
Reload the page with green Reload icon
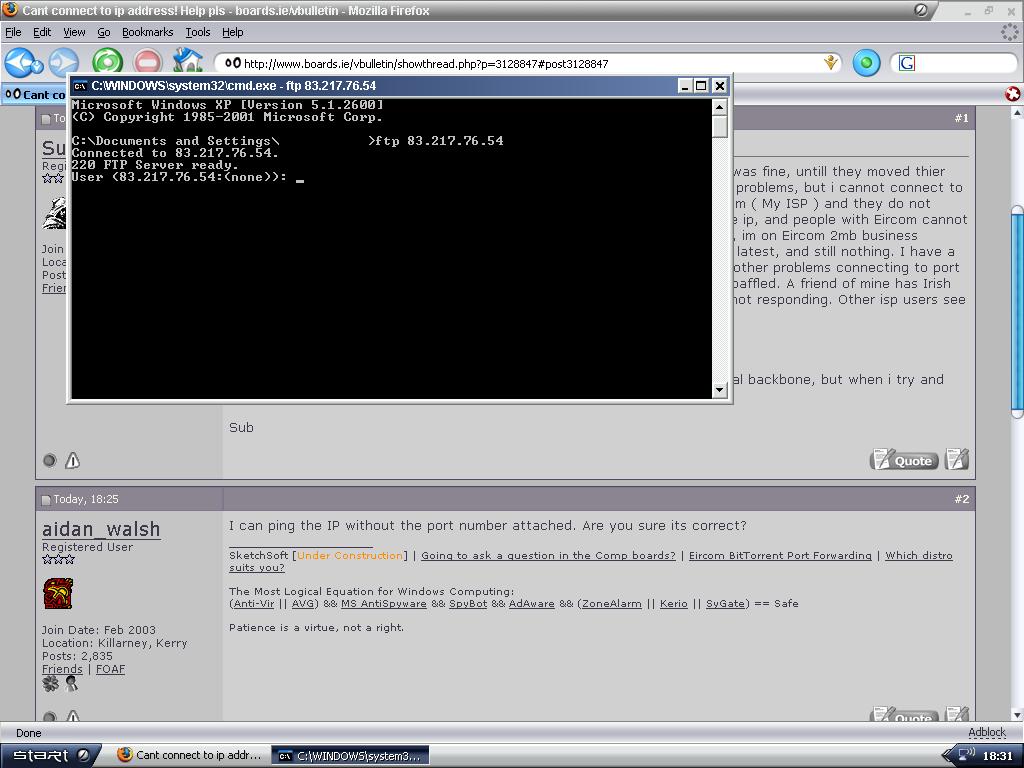coord(107,63)
